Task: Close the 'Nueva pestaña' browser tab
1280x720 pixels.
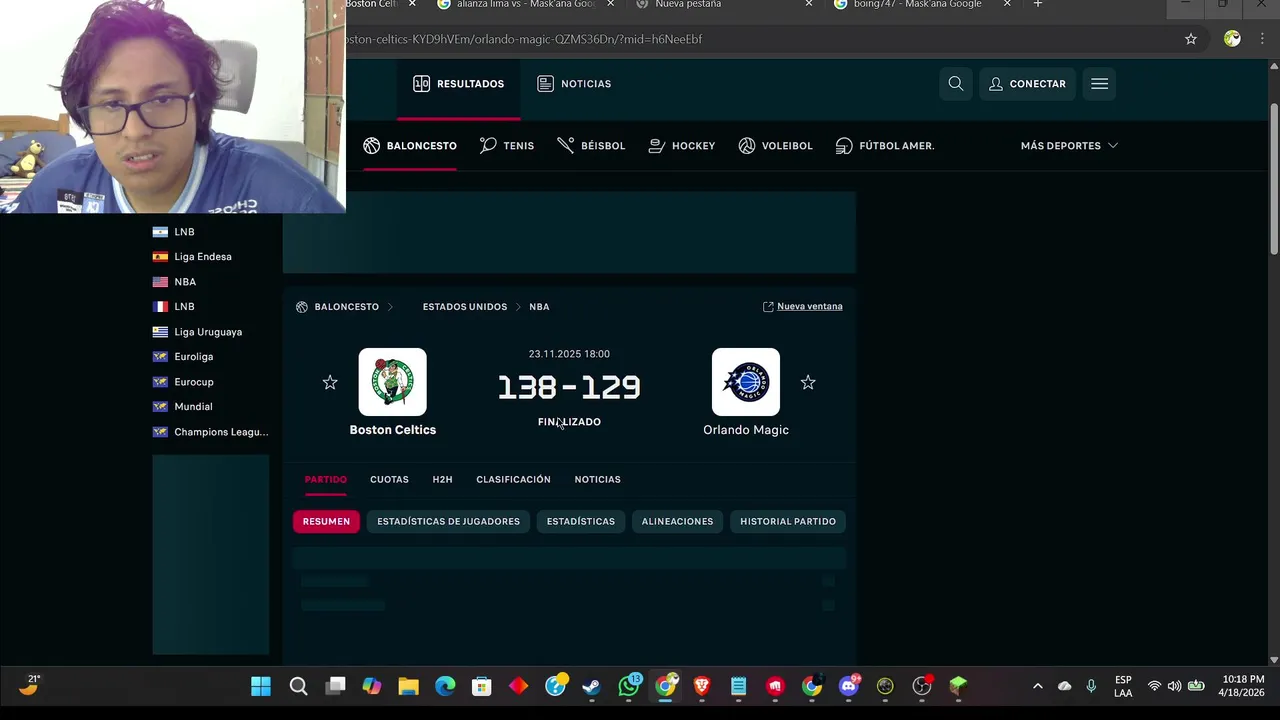Action: 809,5
